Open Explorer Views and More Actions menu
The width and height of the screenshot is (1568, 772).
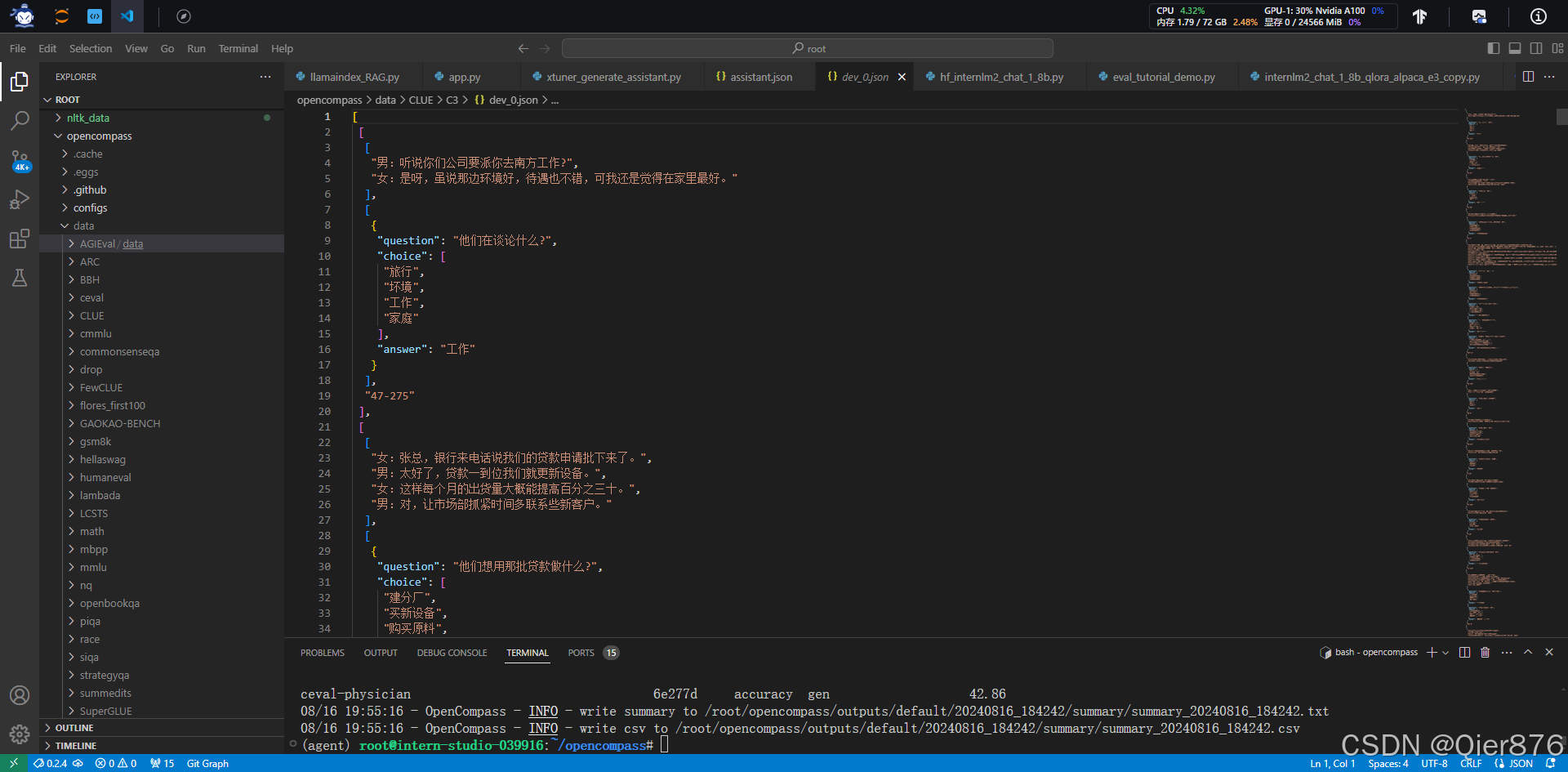pyautogui.click(x=265, y=77)
